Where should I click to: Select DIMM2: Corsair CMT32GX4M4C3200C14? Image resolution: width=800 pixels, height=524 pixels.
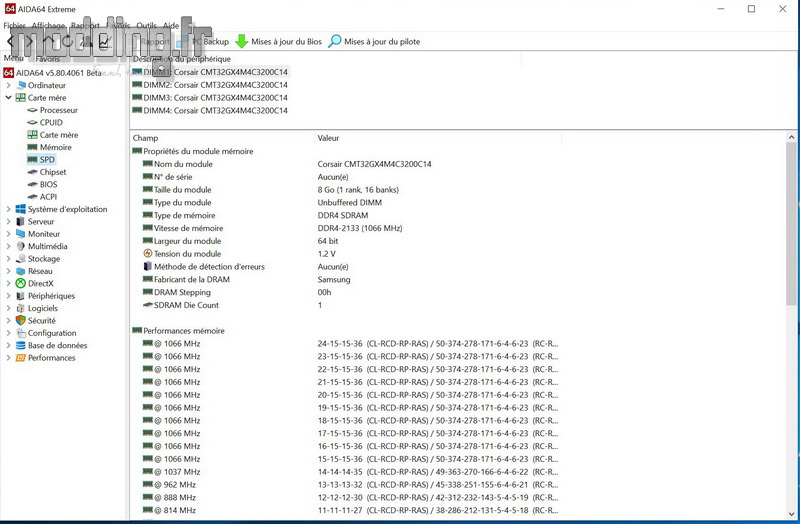[x=210, y=85]
